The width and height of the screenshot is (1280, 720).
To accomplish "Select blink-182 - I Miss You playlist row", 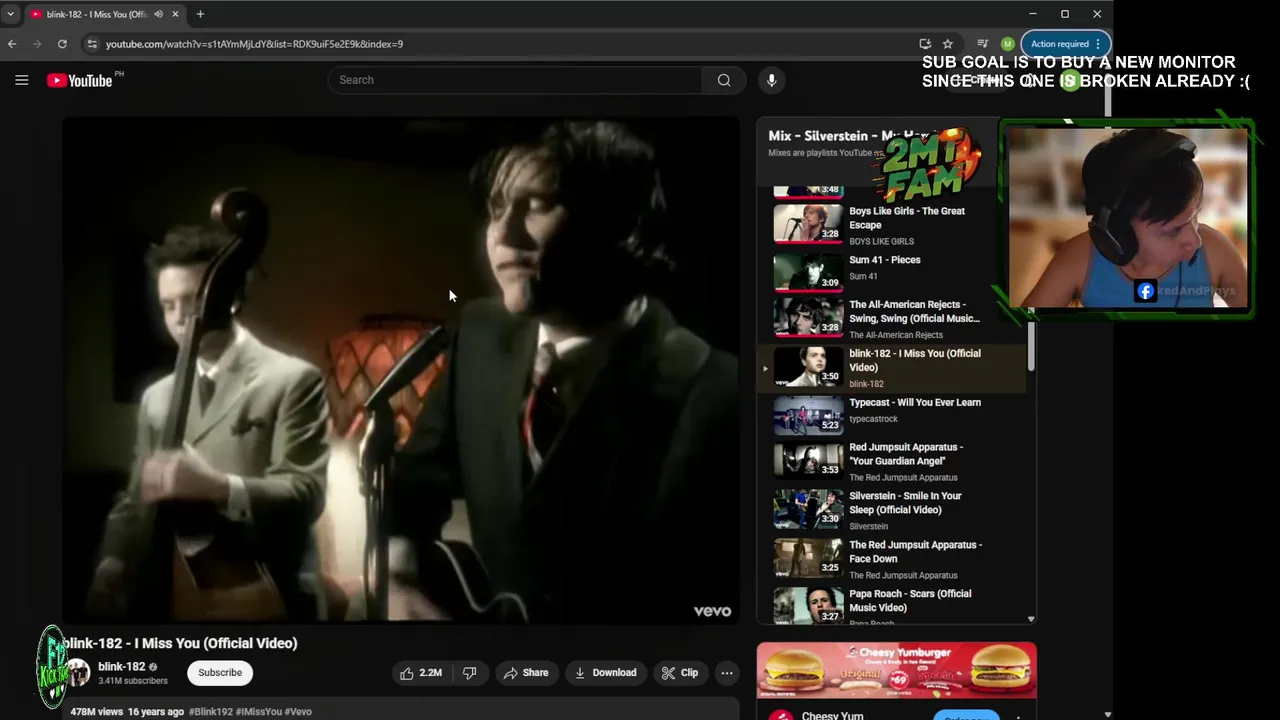I will pyautogui.click(x=893, y=368).
